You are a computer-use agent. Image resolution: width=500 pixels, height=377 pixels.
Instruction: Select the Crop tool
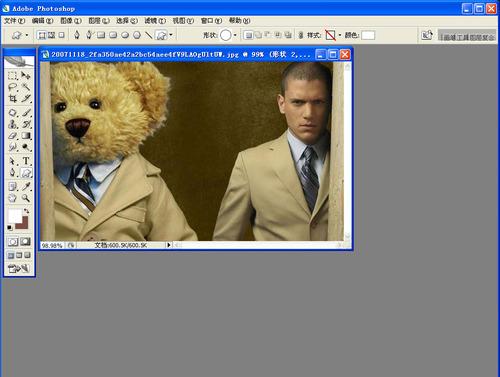pyautogui.click(x=12, y=98)
